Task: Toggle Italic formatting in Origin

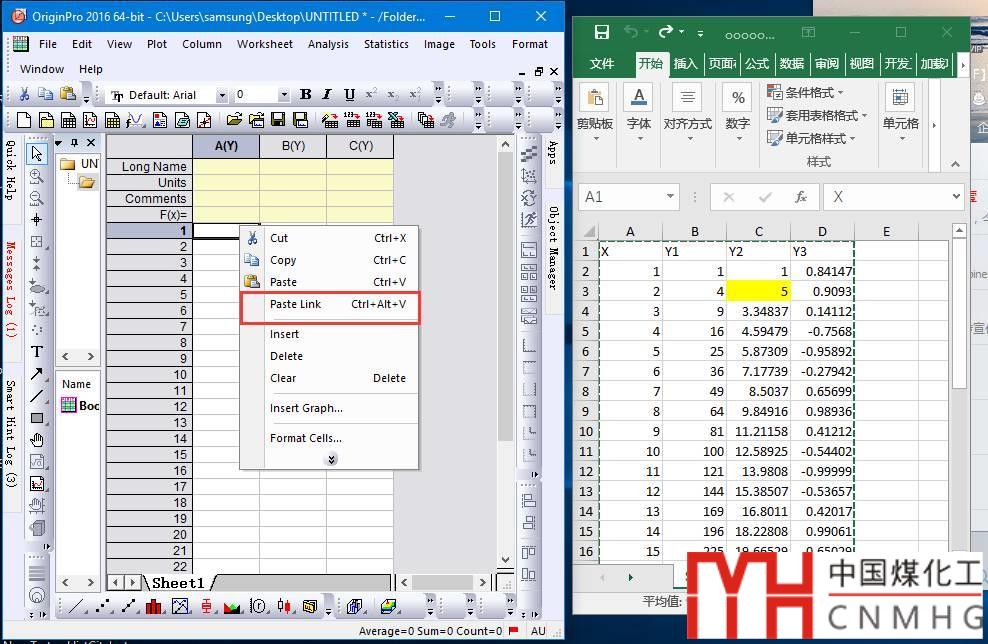Action: coord(328,95)
